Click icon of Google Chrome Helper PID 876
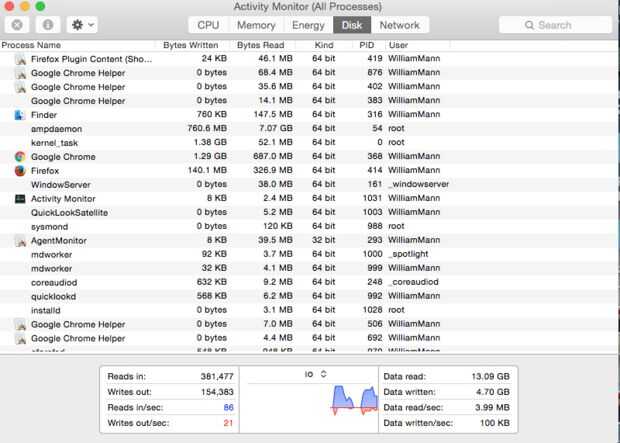Image resolution: width=620 pixels, height=443 pixels. (x=20, y=73)
